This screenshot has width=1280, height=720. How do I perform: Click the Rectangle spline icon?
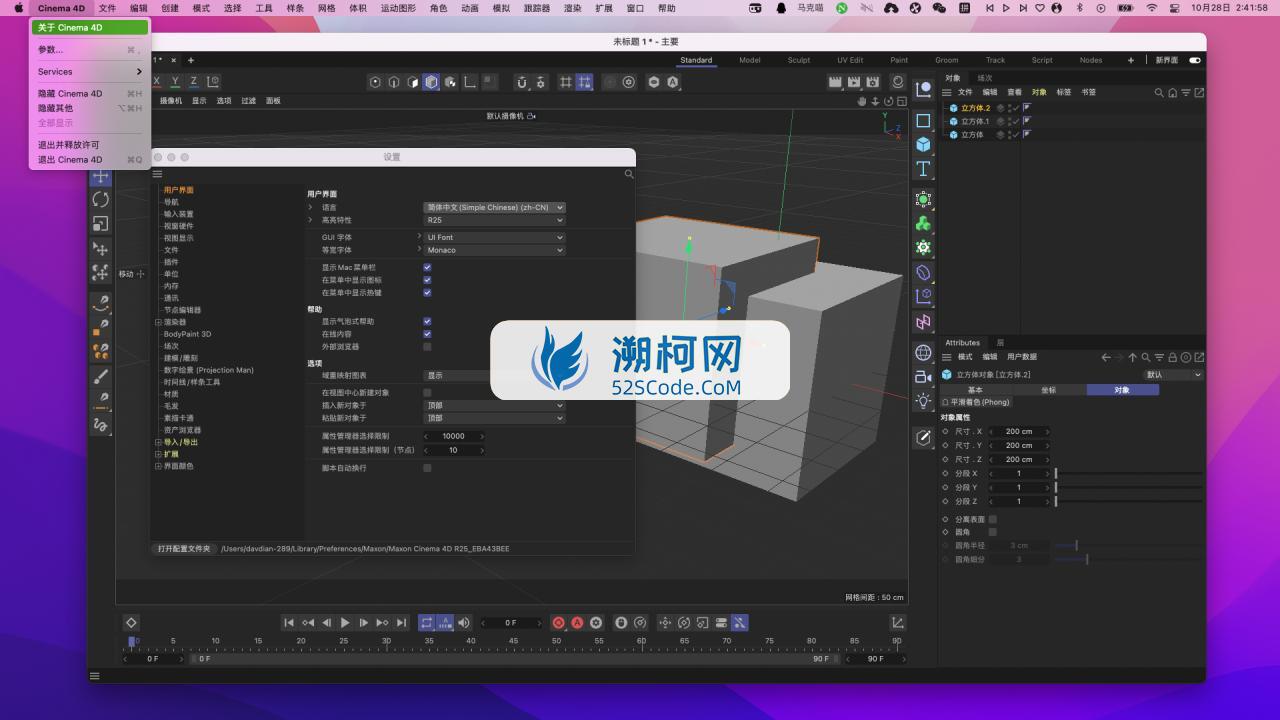click(x=923, y=120)
